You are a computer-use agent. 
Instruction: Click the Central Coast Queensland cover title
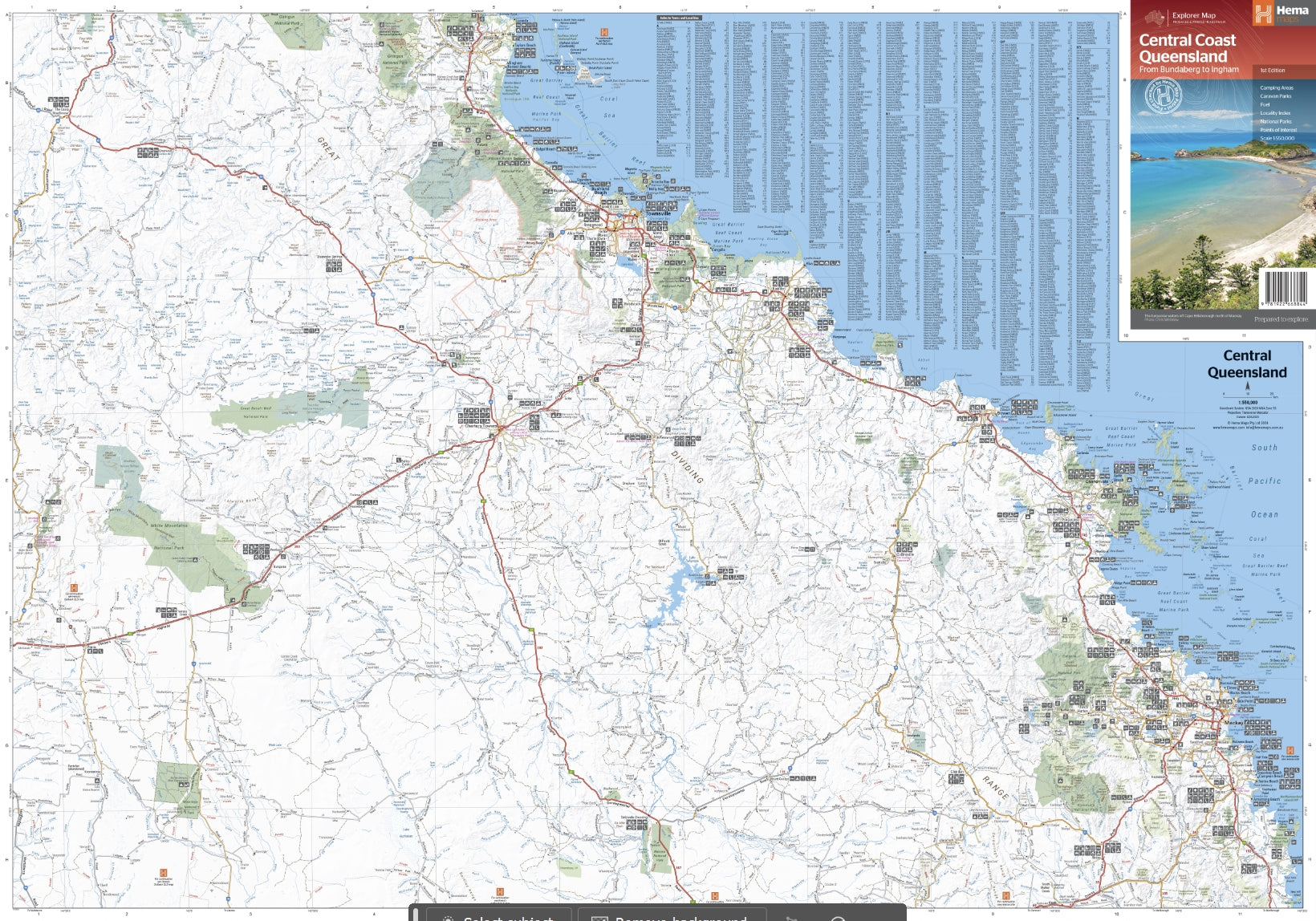click(x=1187, y=48)
